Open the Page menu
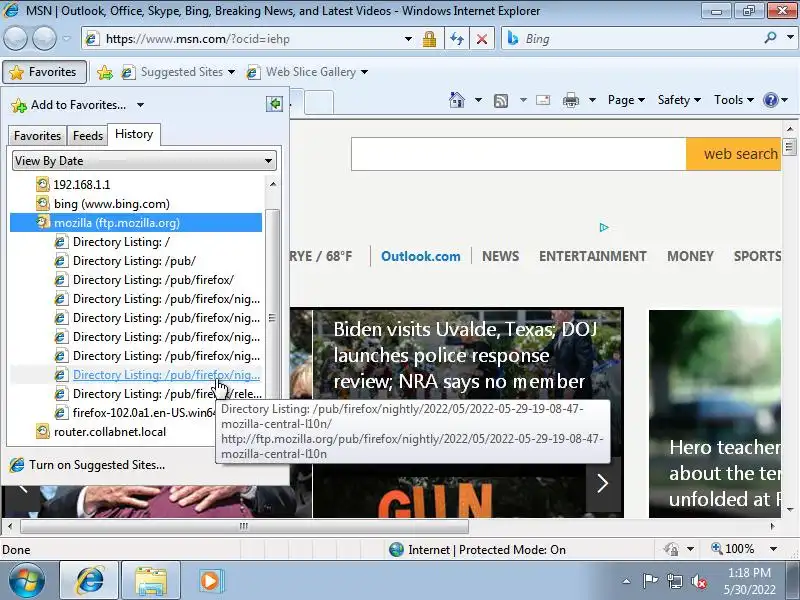The height and width of the screenshot is (600, 800). click(626, 100)
